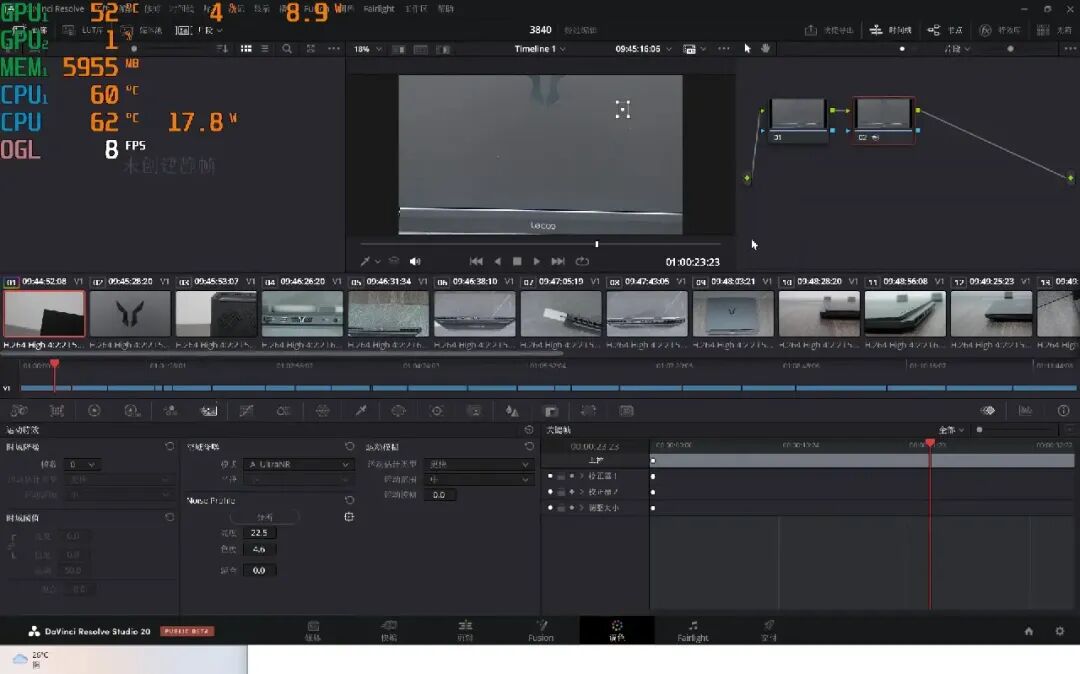Search the gallery with magnifier icon

pyautogui.click(x=287, y=49)
